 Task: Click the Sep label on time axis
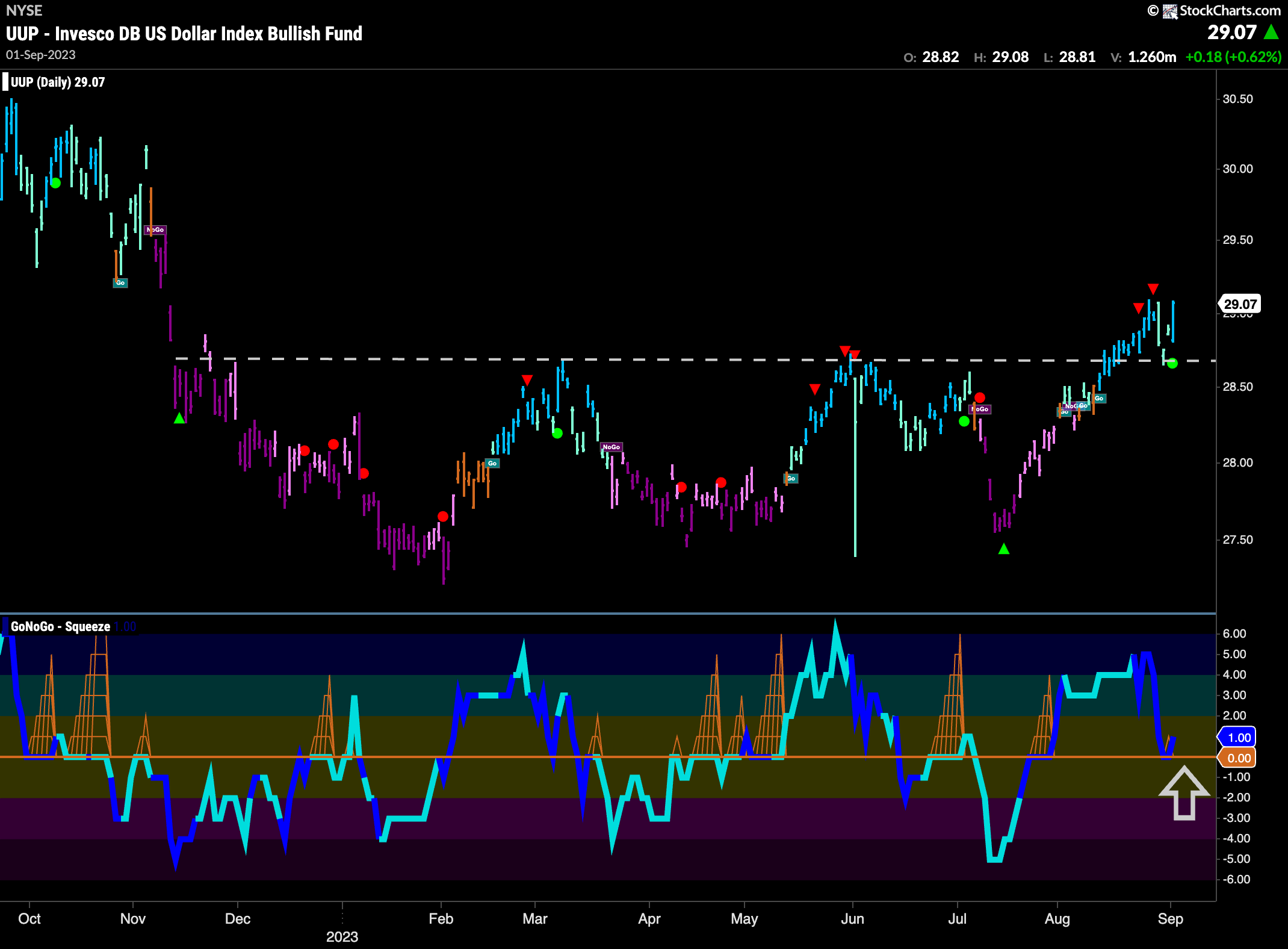tap(1171, 918)
